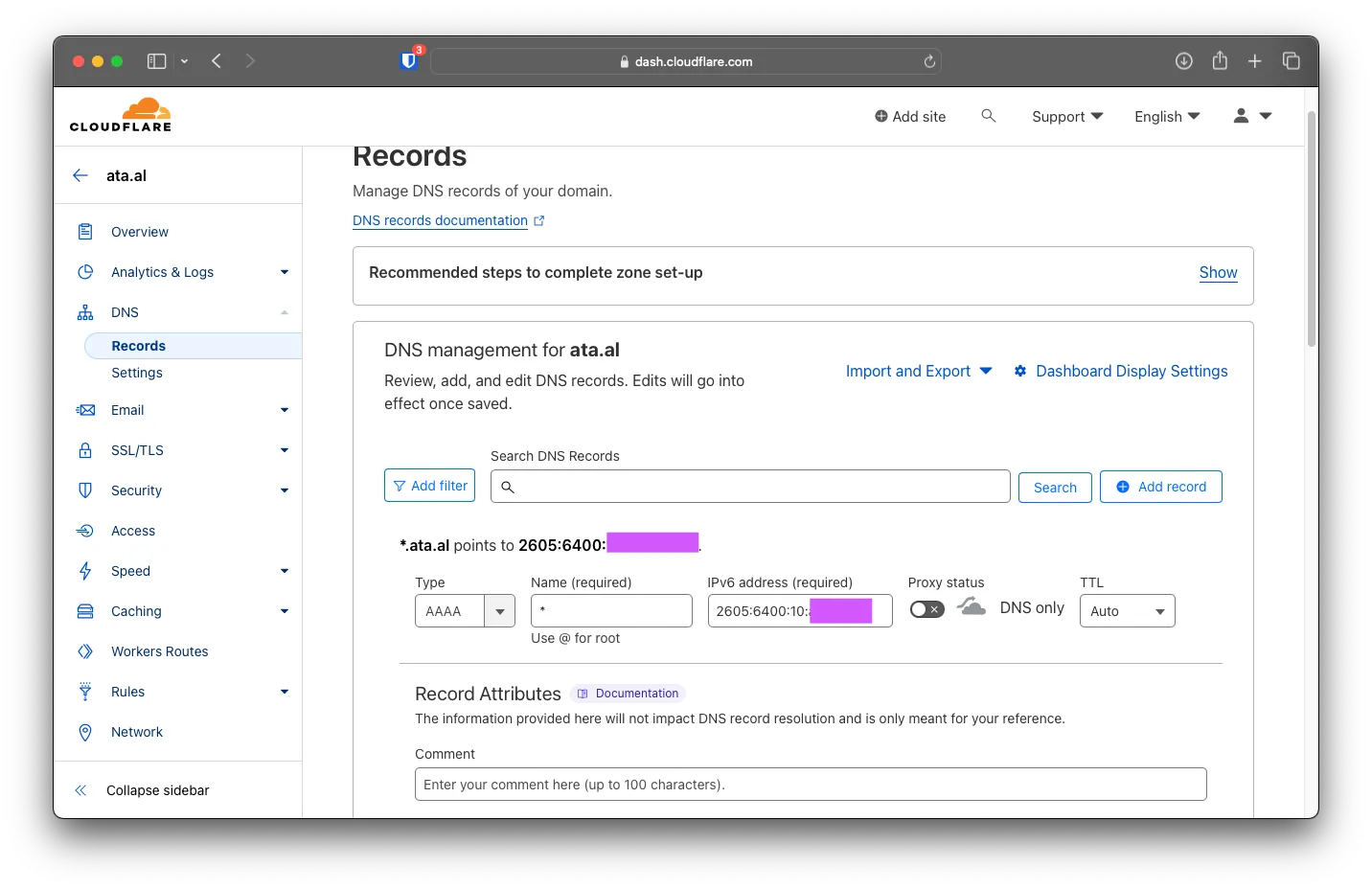
Task: Click the DNS network tree icon
Action: 85,312
